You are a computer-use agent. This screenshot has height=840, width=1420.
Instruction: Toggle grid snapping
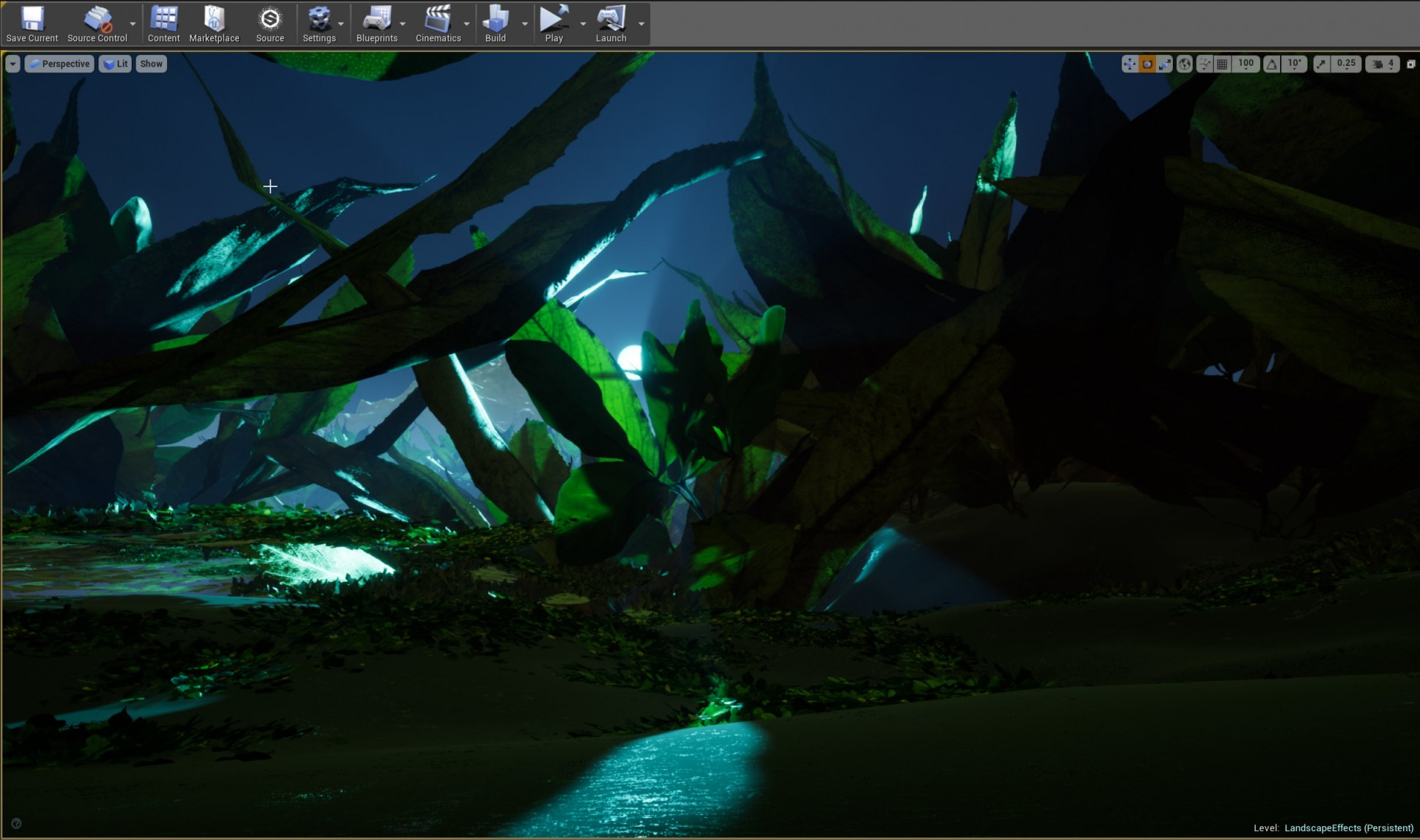1223,64
